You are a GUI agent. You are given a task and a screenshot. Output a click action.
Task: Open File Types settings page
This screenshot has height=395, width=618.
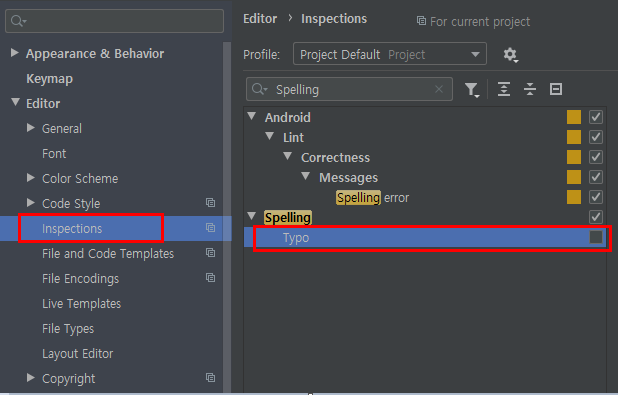68,329
